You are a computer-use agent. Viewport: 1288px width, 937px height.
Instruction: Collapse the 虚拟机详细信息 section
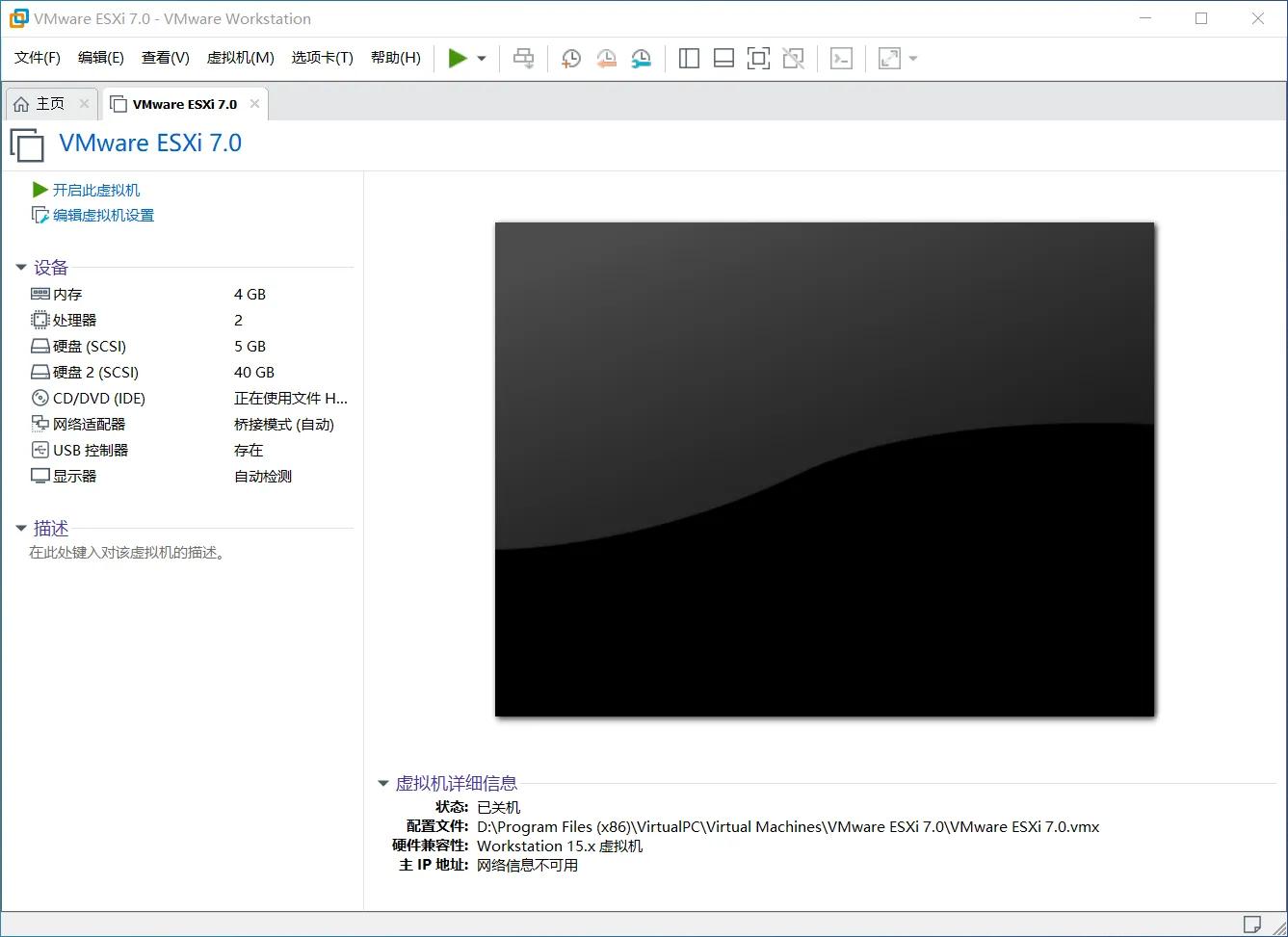tap(383, 783)
